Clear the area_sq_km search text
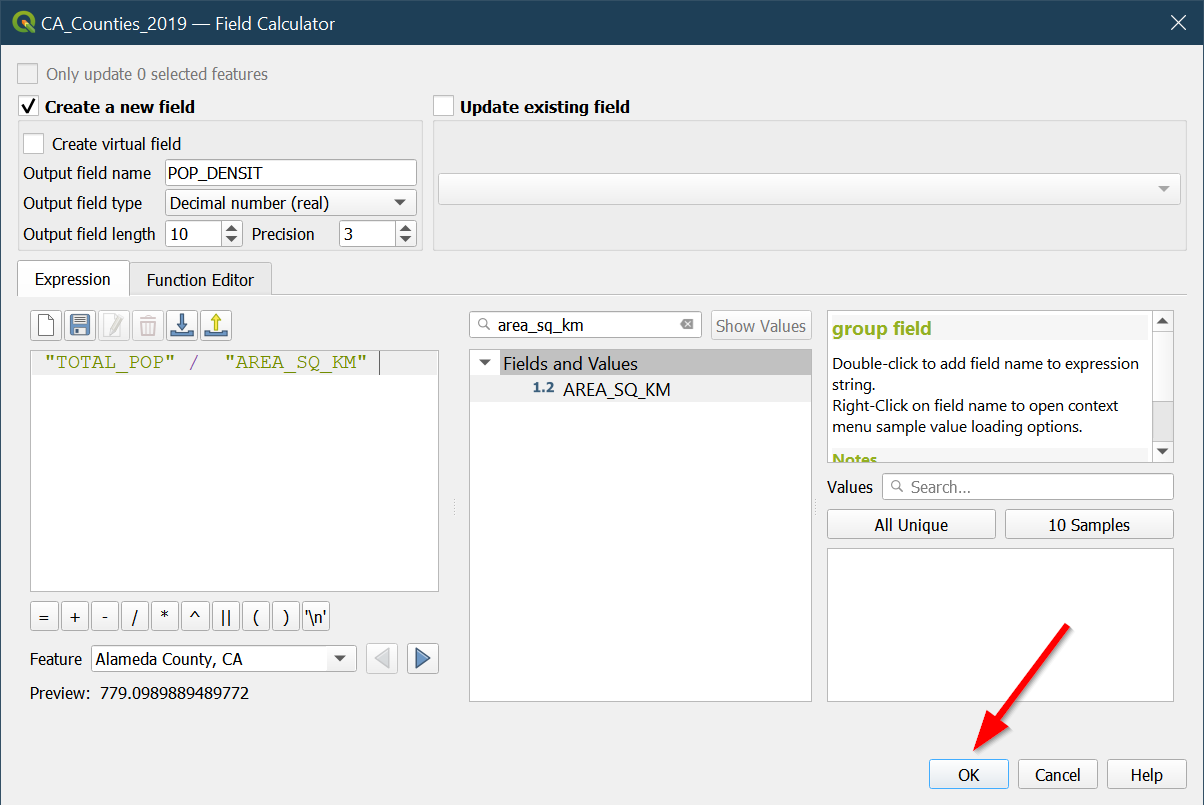The width and height of the screenshot is (1204, 805). click(x=687, y=325)
